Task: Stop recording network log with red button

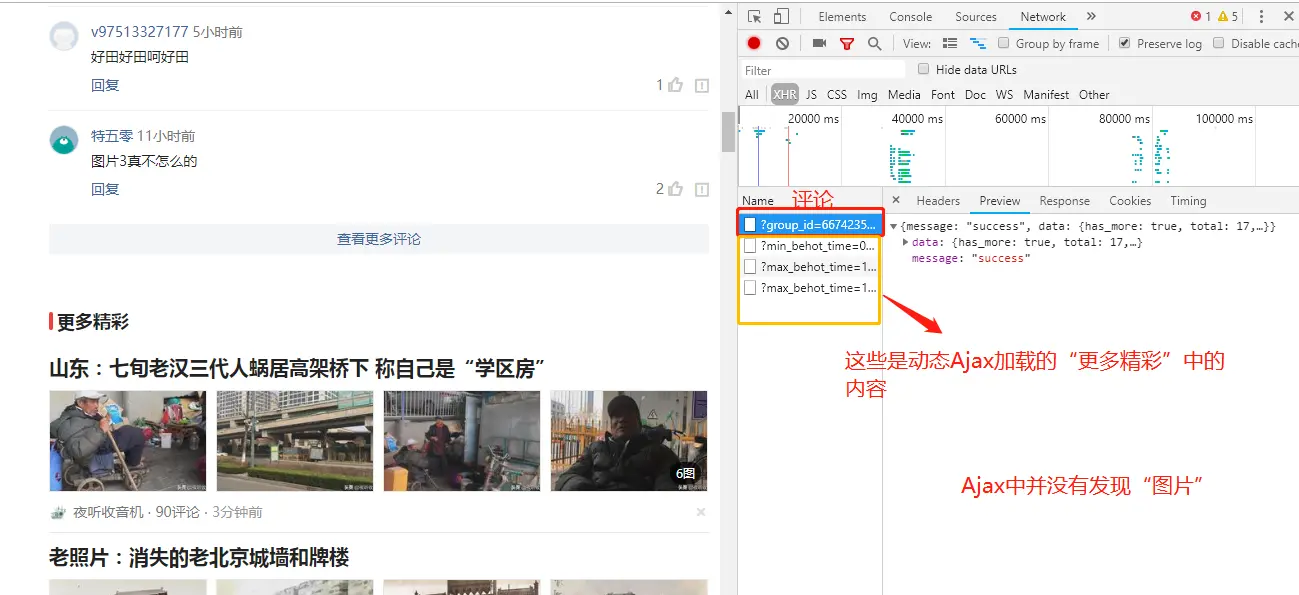Action: pyautogui.click(x=754, y=43)
